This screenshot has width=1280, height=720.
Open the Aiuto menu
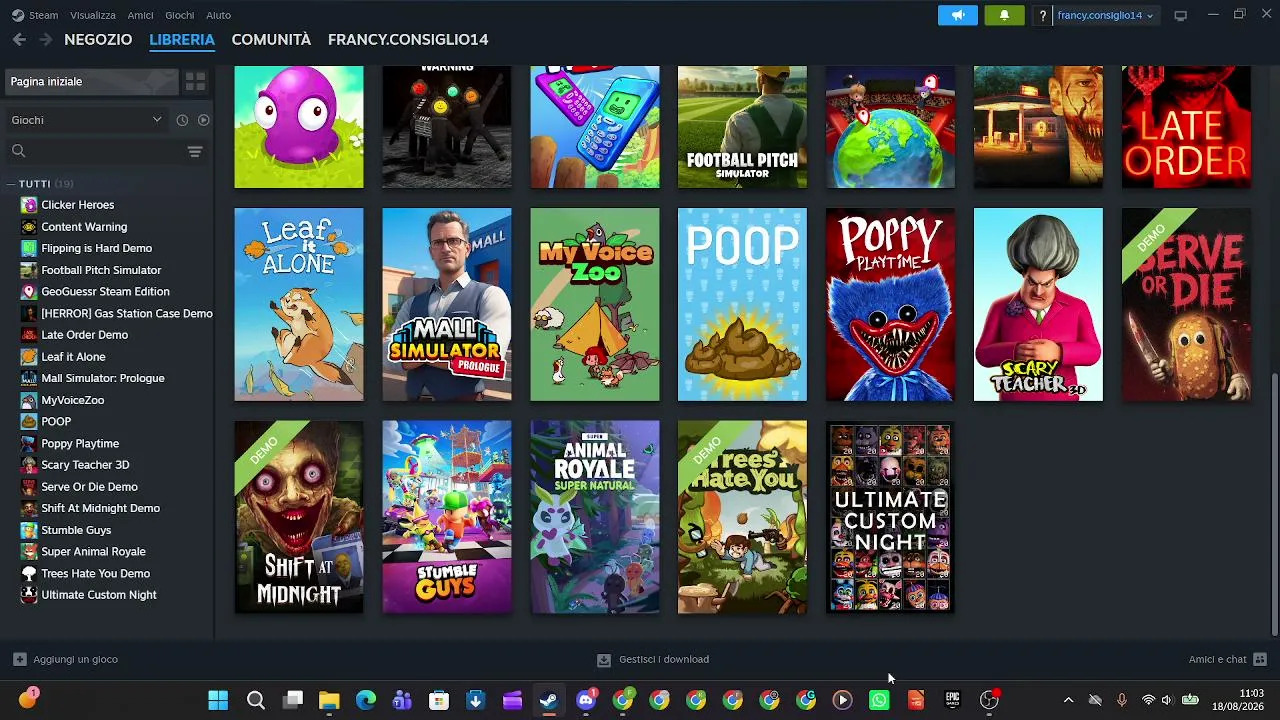tap(218, 15)
